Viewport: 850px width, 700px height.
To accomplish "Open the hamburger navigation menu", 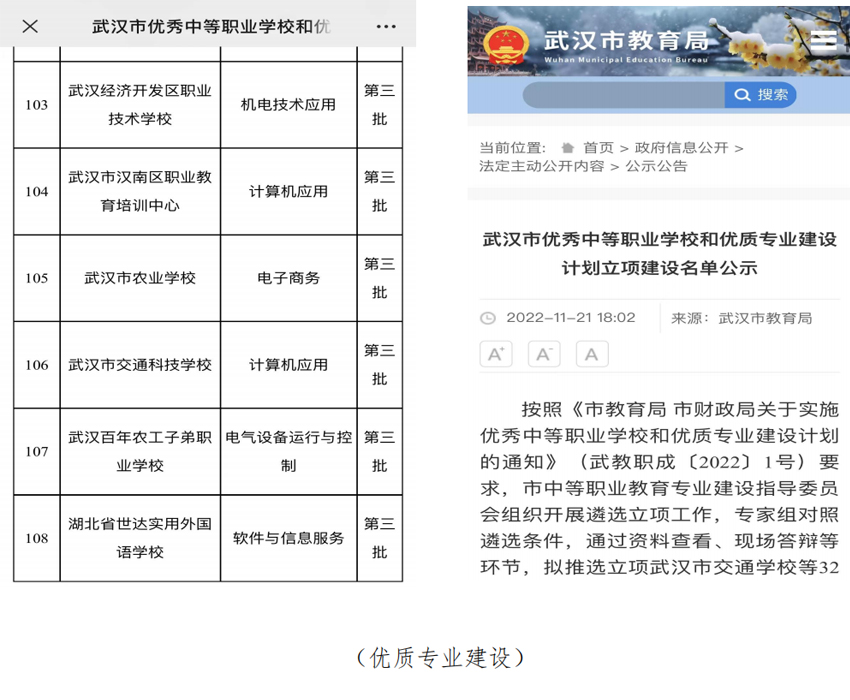I will point(824,41).
